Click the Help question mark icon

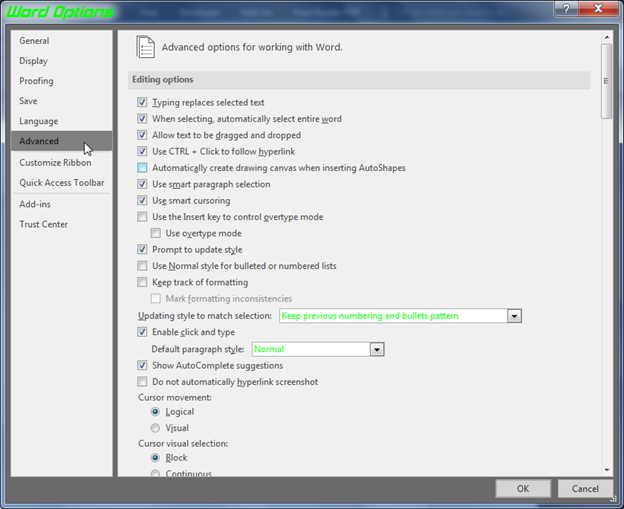[566, 8]
